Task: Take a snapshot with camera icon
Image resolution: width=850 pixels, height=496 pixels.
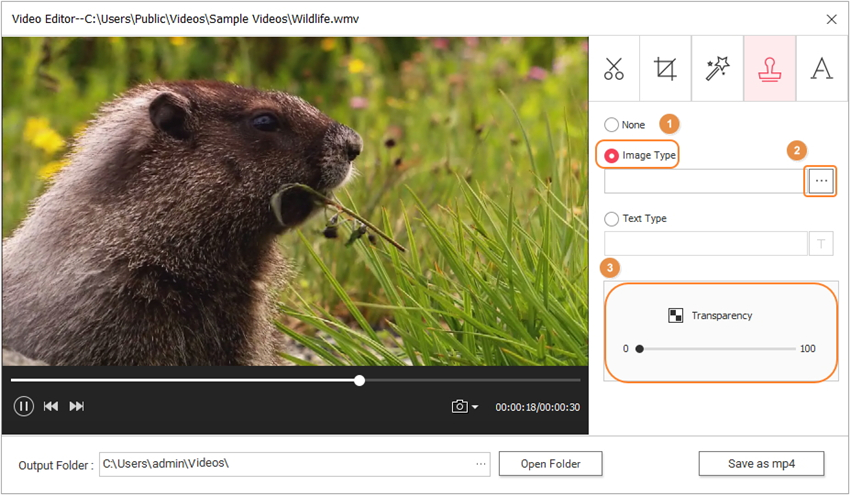Action: (x=459, y=406)
